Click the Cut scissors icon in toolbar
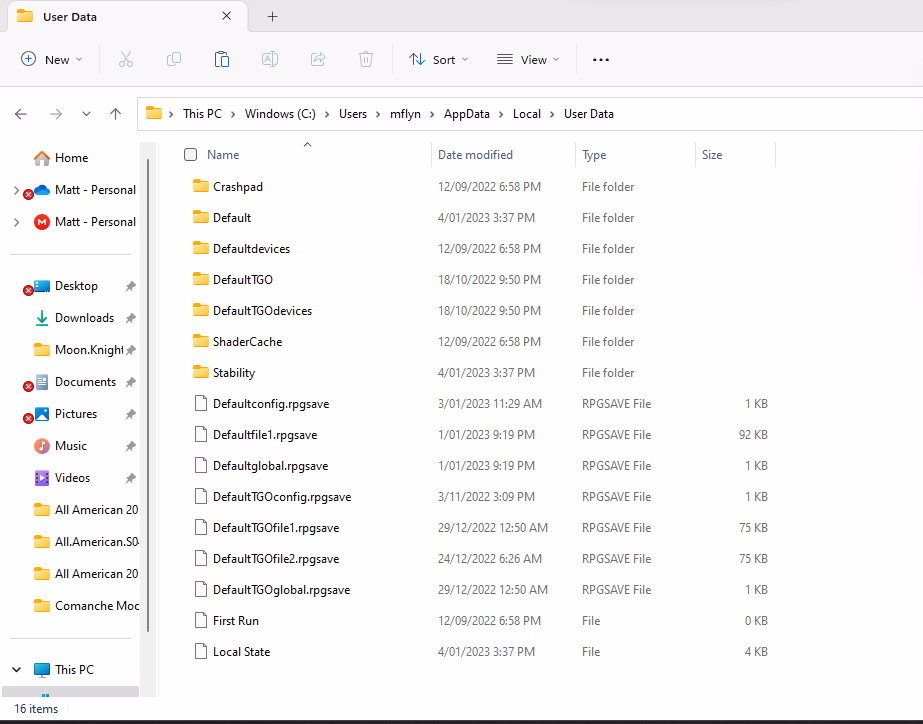Screen dimensions: 923x724 [126, 60]
